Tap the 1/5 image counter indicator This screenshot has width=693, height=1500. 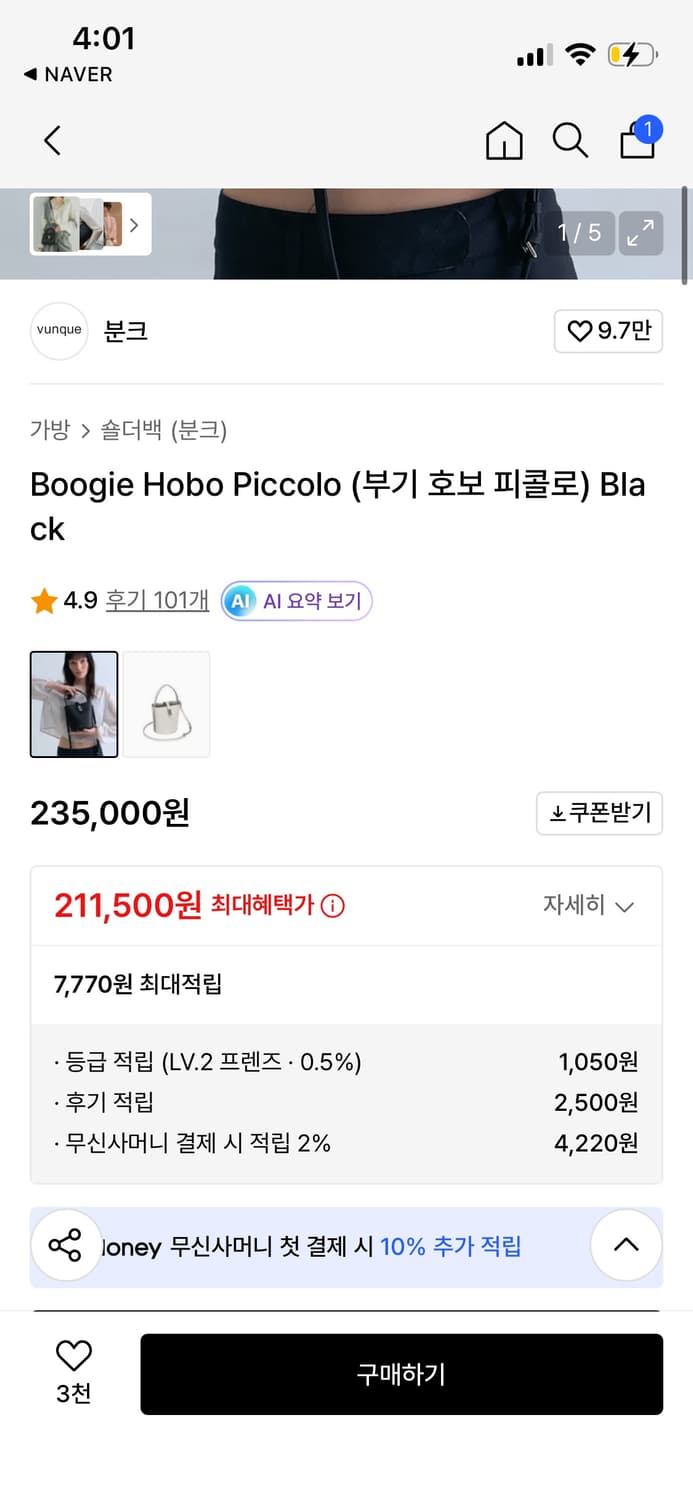tap(579, 233)
